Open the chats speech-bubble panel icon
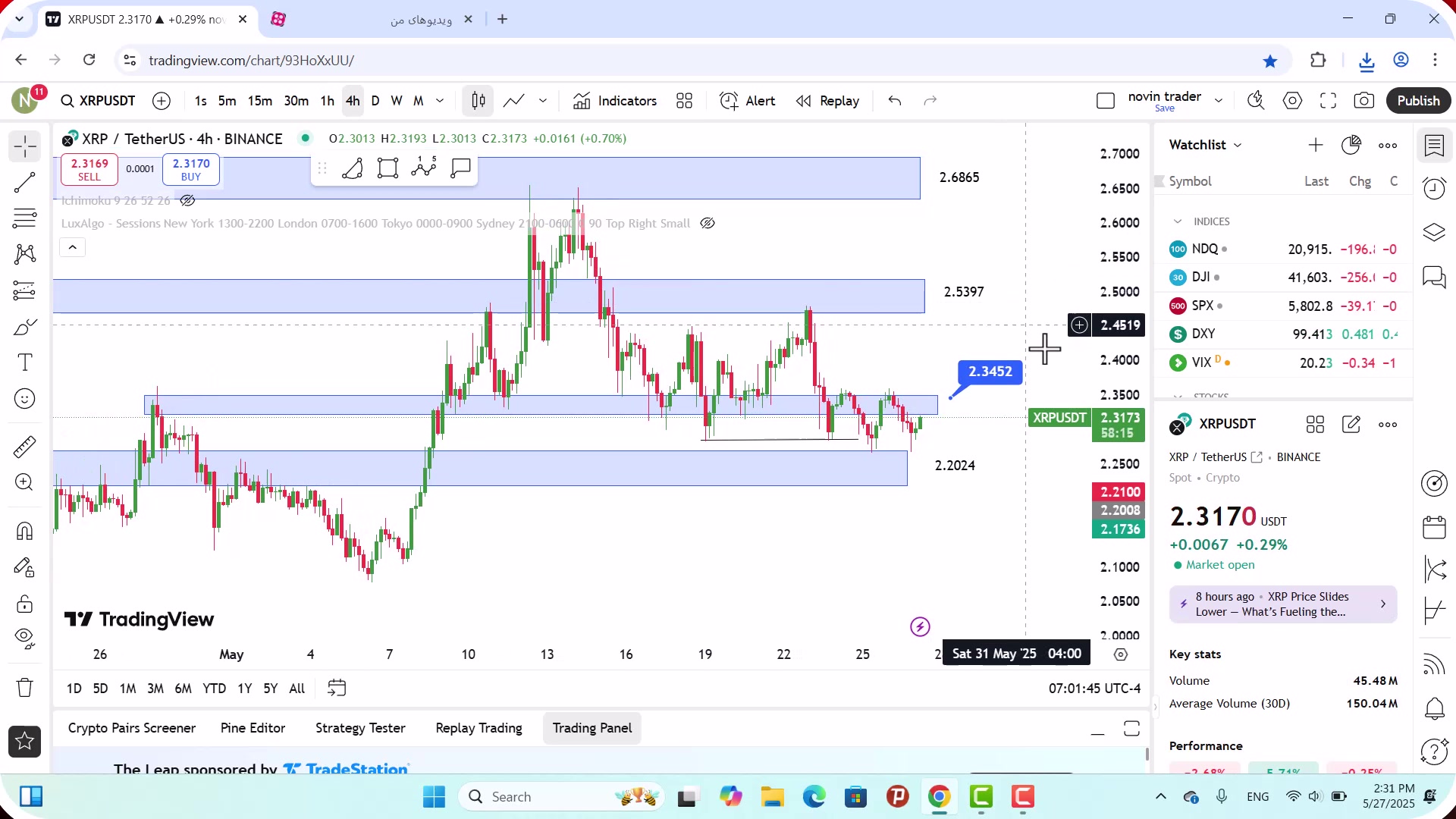Screen dimensions: 1456x819 [1434, 277]
